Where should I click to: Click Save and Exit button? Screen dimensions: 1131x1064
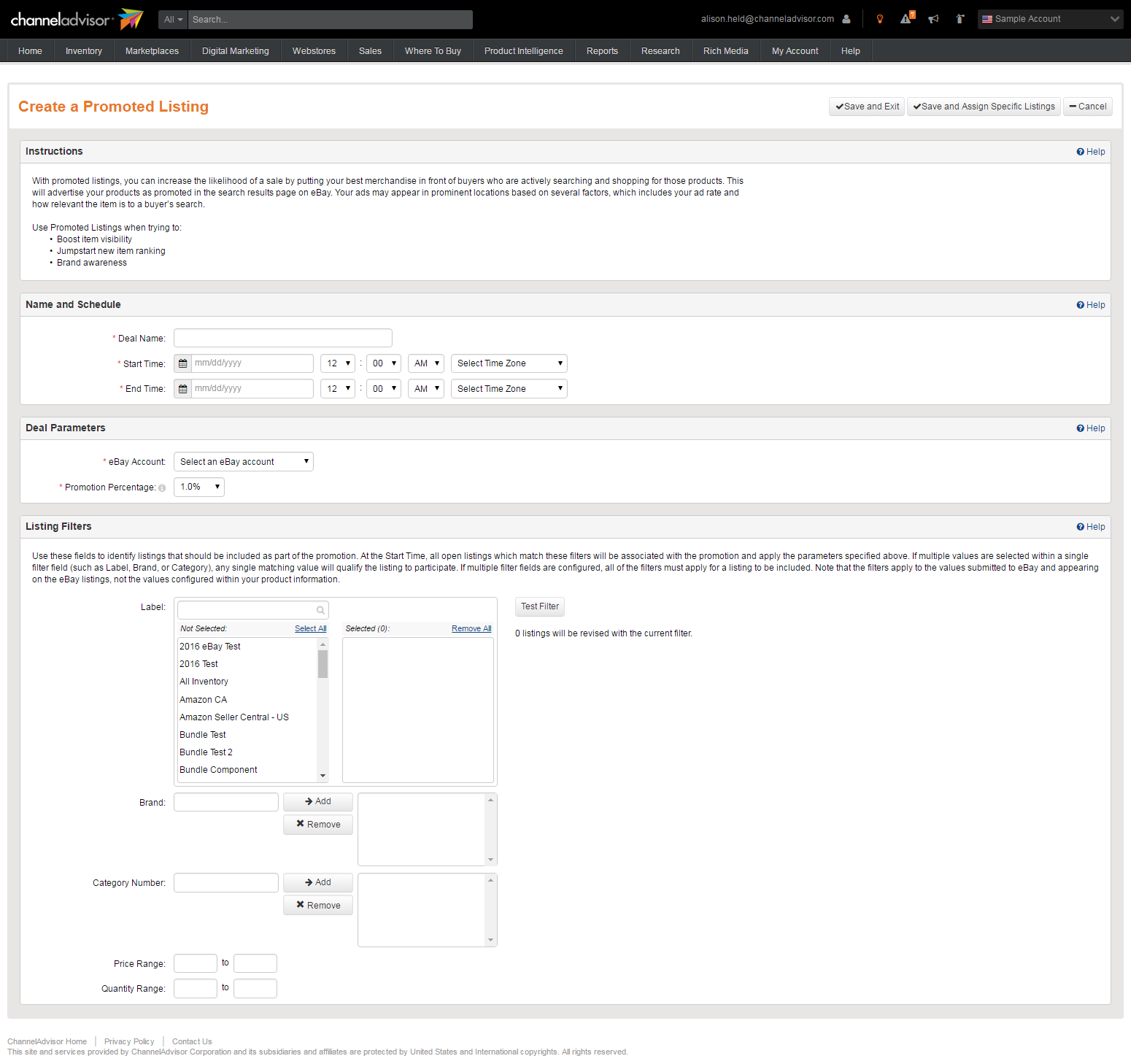(x=867, y=107)
